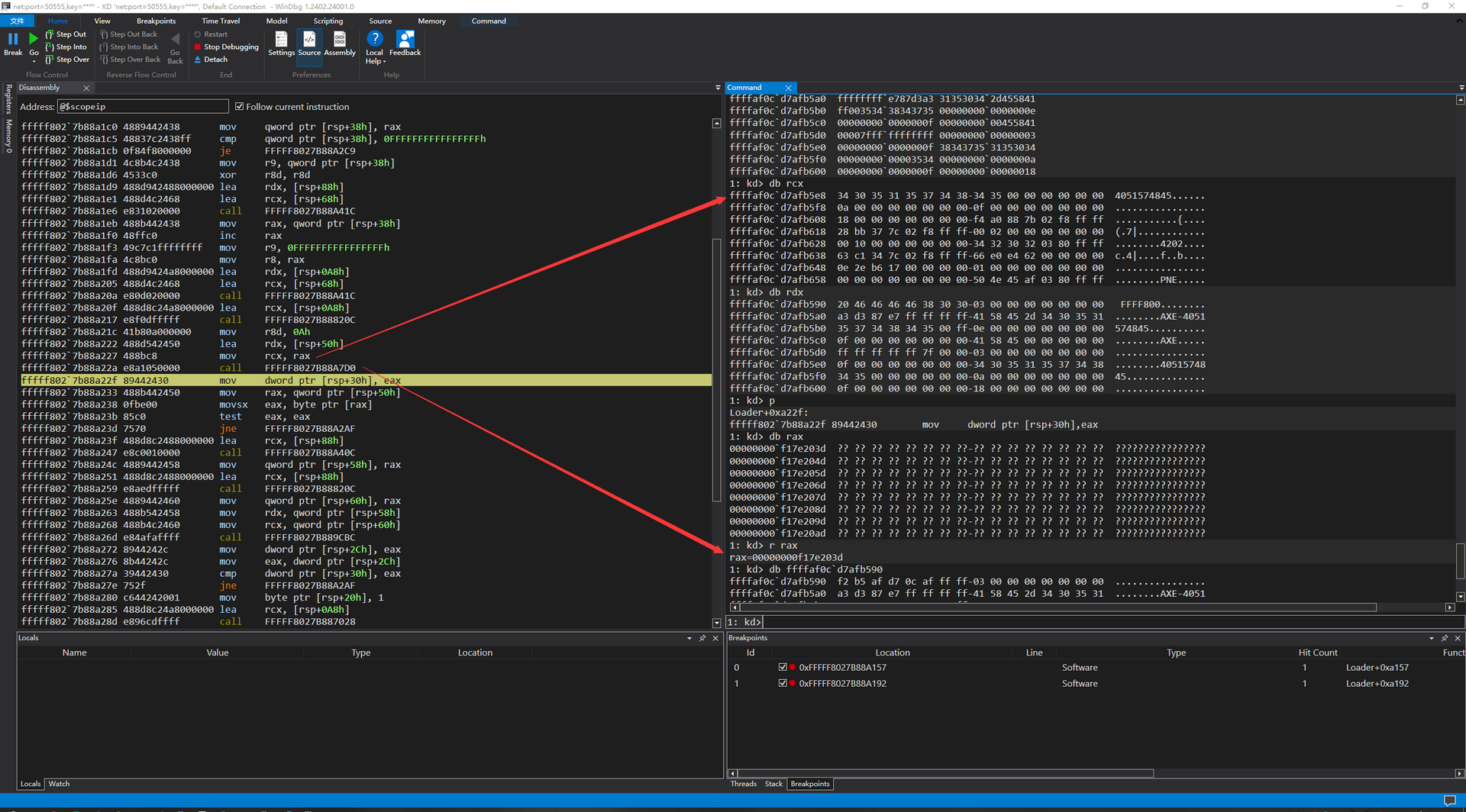Open the Locals panel options dropdown
Image resolution: width=1466 pixels, height=812 pixels.
coord(689,638)
